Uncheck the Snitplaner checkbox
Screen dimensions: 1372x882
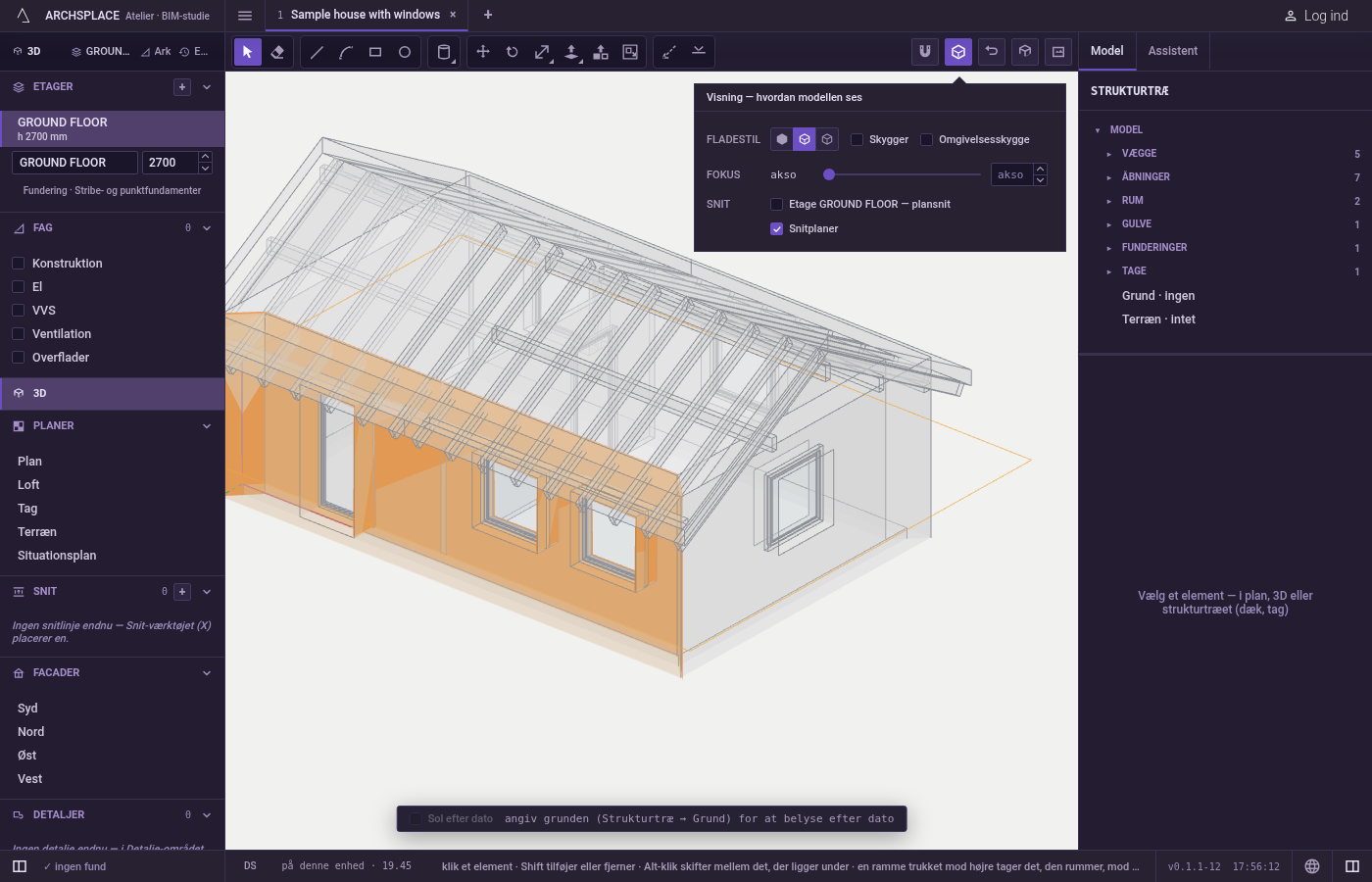click(x=777, y=228)
